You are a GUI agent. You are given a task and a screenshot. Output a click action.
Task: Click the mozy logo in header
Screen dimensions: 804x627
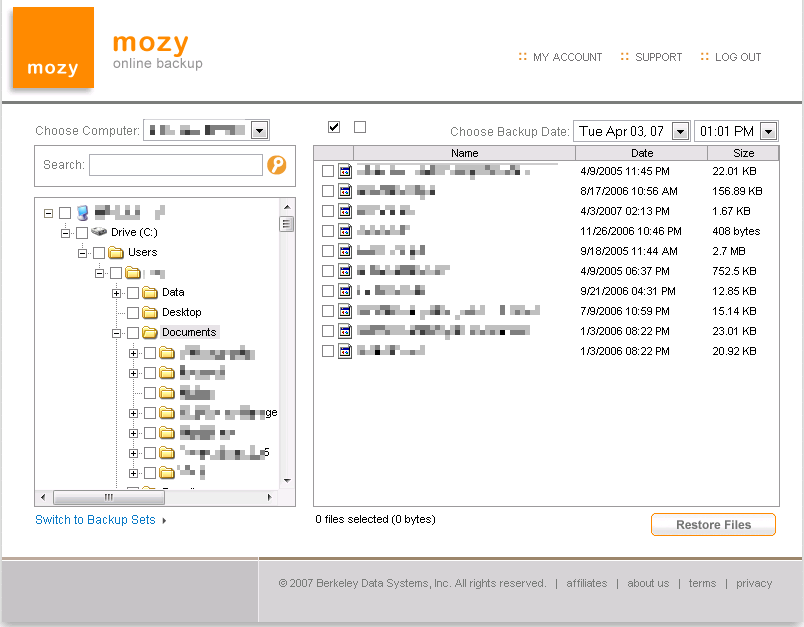[x=53, y=48]
